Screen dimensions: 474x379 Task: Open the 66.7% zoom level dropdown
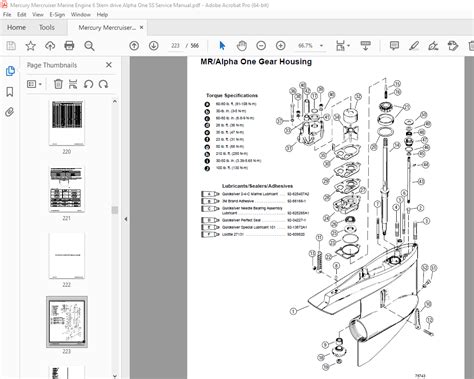click(x=310, y=46)
